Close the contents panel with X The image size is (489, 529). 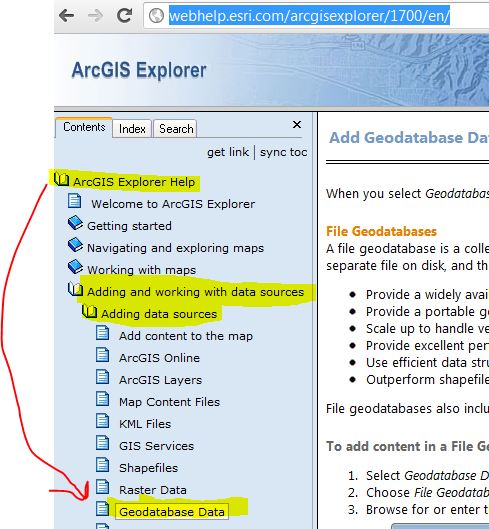(x=297, y=125)
